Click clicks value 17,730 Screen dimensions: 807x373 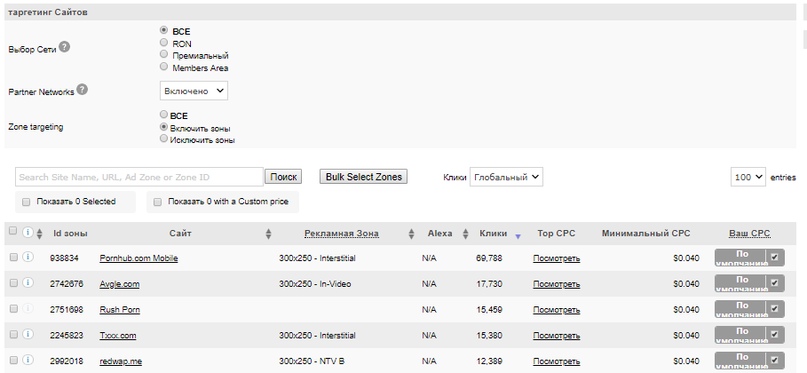[489, 284]
